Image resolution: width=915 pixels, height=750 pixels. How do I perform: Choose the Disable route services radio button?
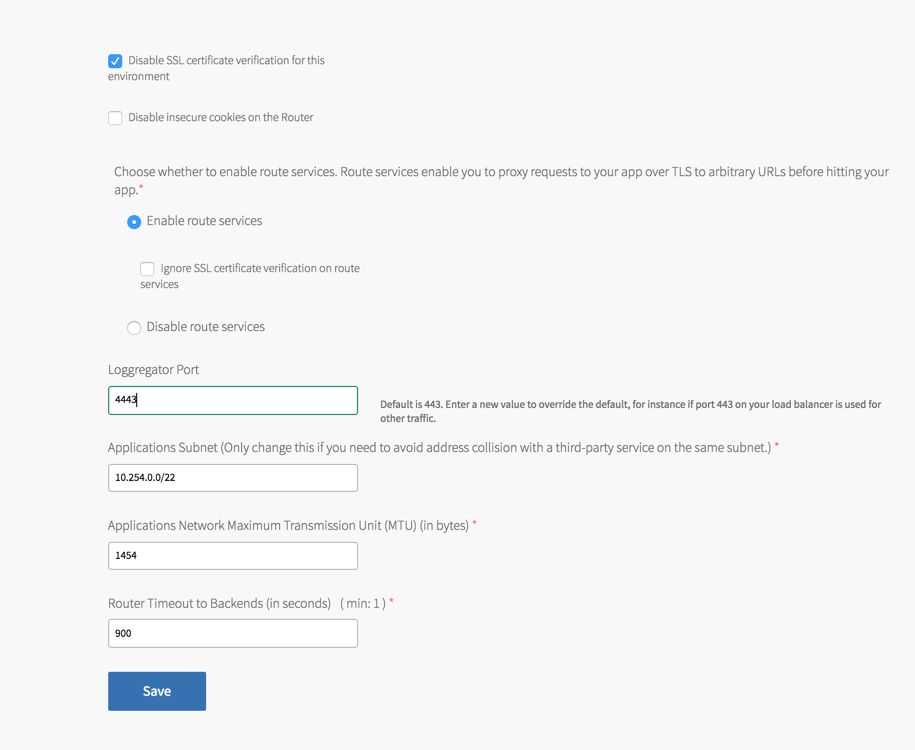click(x=134, y=328)
